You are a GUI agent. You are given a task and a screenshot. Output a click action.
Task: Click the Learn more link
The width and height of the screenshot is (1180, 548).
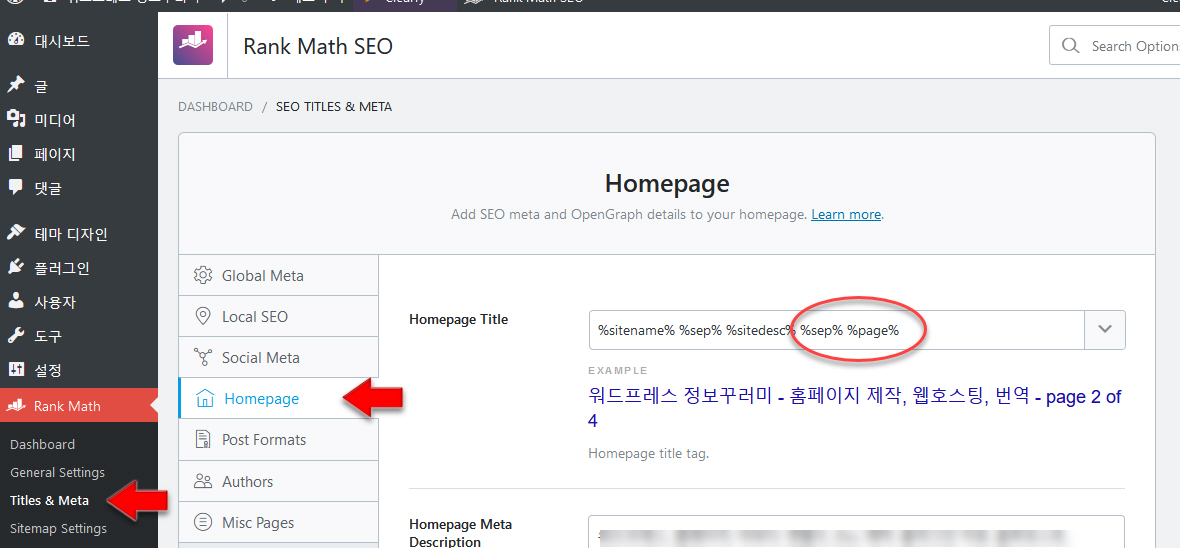point(846,215)
